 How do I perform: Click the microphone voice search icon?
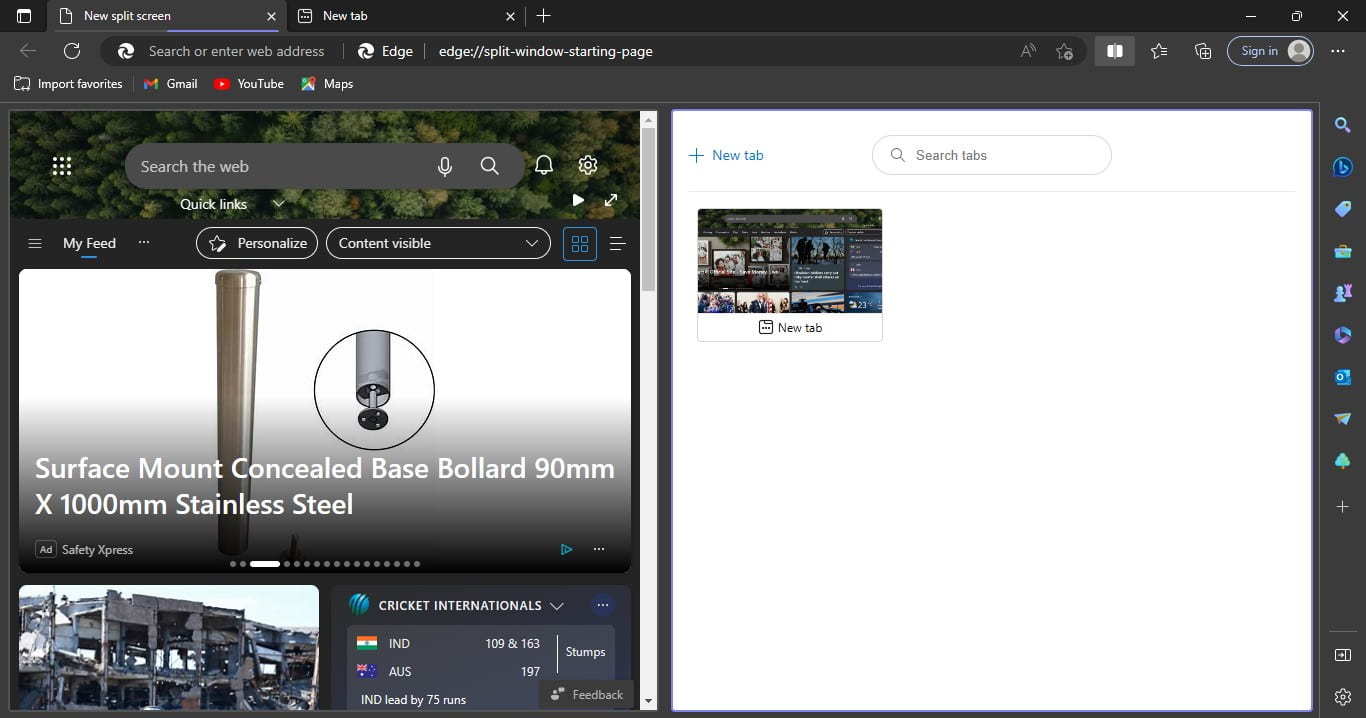445,166
